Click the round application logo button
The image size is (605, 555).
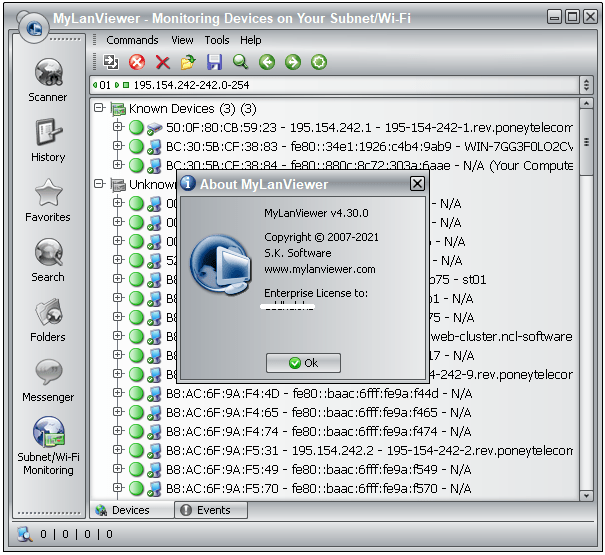(34, 27)
